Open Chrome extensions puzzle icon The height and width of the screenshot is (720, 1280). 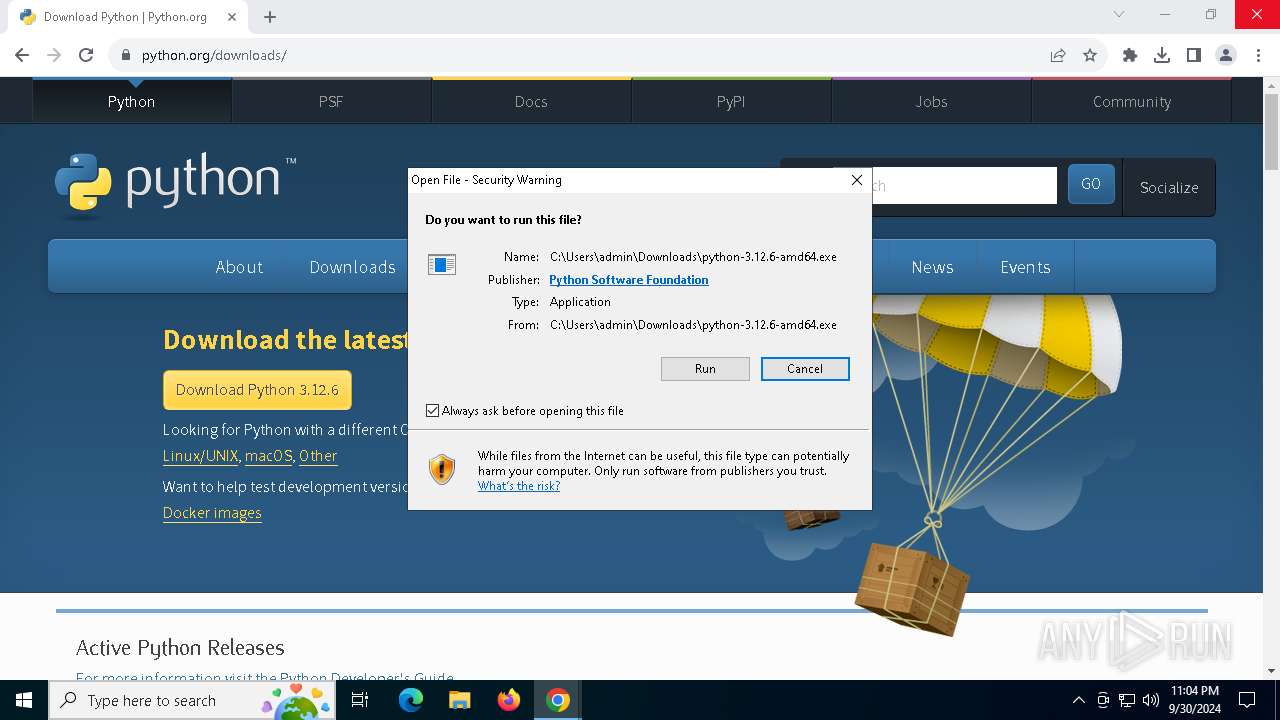coord(1130,55)
